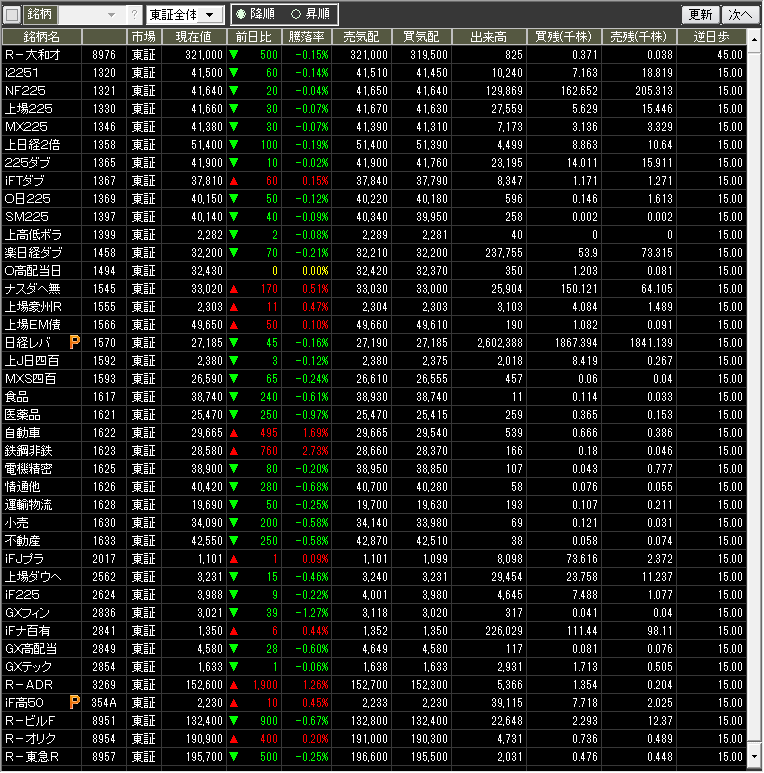The height and width of the screenshot is (773, 764).
Task: Sort by 騰落率 column header
Action: [307, 36]
